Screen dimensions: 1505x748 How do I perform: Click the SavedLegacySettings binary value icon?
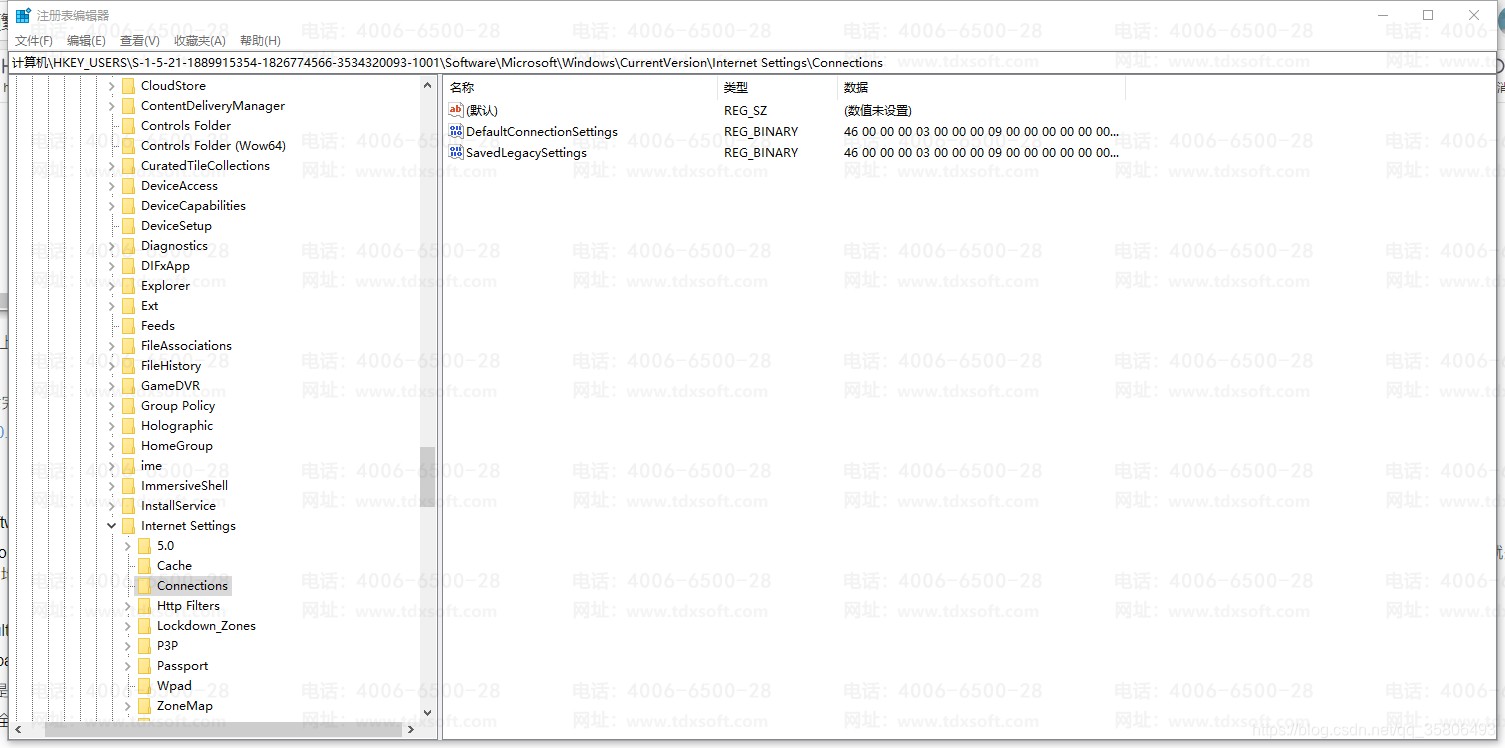tap(456, 153)
